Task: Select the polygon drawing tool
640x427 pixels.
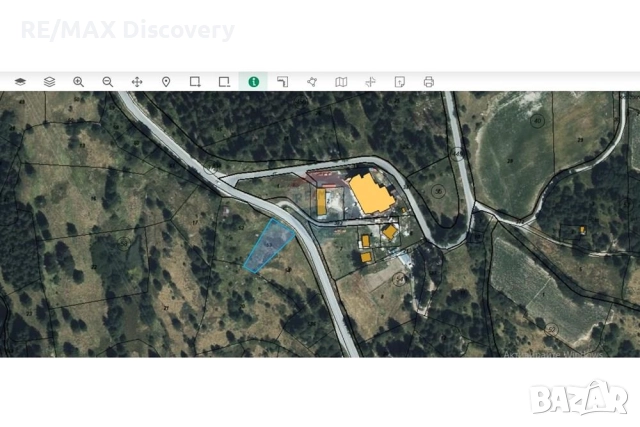Action: [312, 81]
